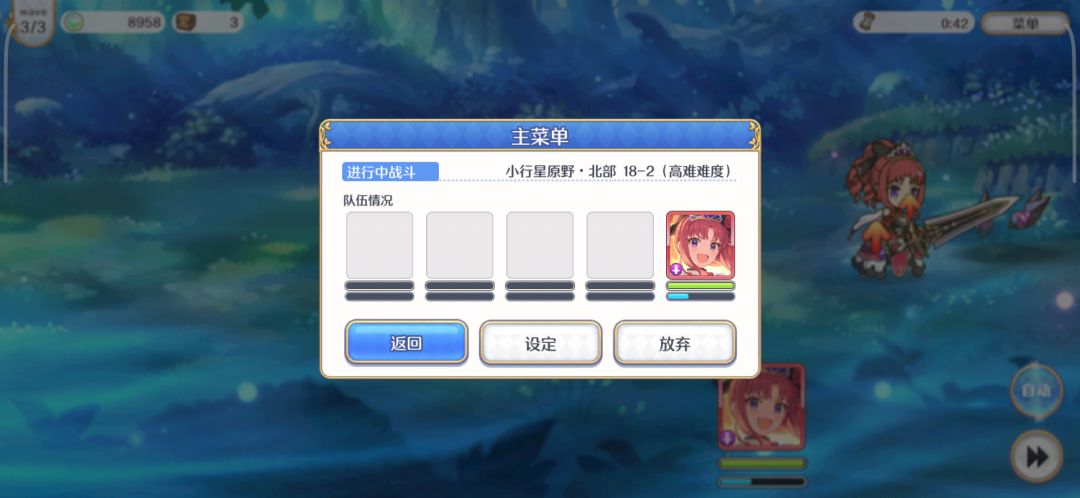1080x498 pixels.
Task: Click the second empty team slot
Action: [459, 245]
